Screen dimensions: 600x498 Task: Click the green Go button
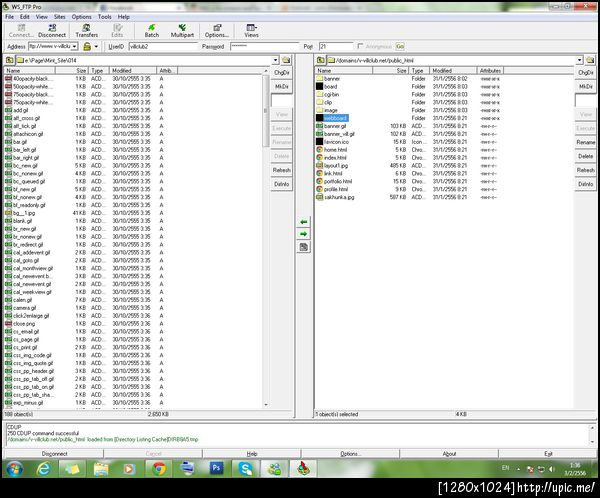pyautogui.click(x=400, y=46)
